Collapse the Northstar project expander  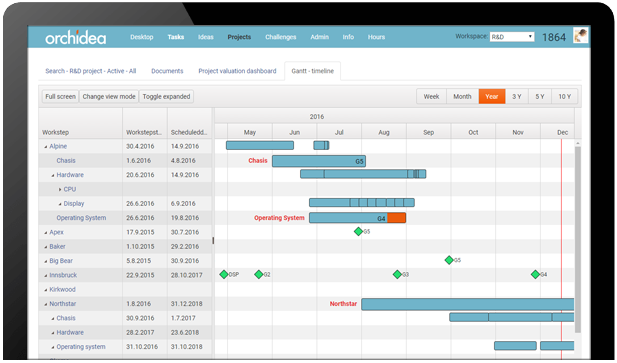point(46,304)
